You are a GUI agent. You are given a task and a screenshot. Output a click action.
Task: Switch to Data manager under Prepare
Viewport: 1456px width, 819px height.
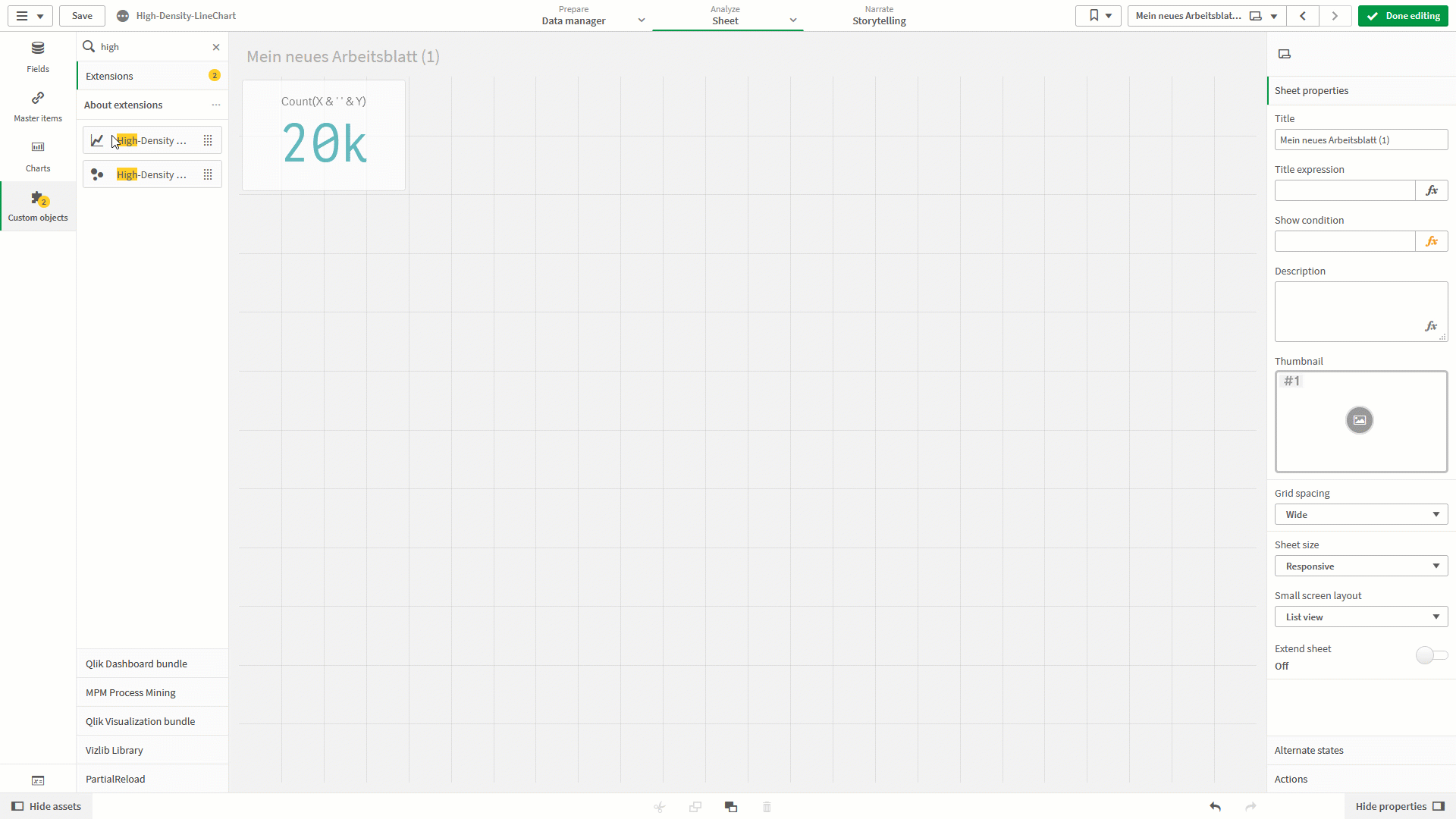pyautogui.click(x=574, y=15)
